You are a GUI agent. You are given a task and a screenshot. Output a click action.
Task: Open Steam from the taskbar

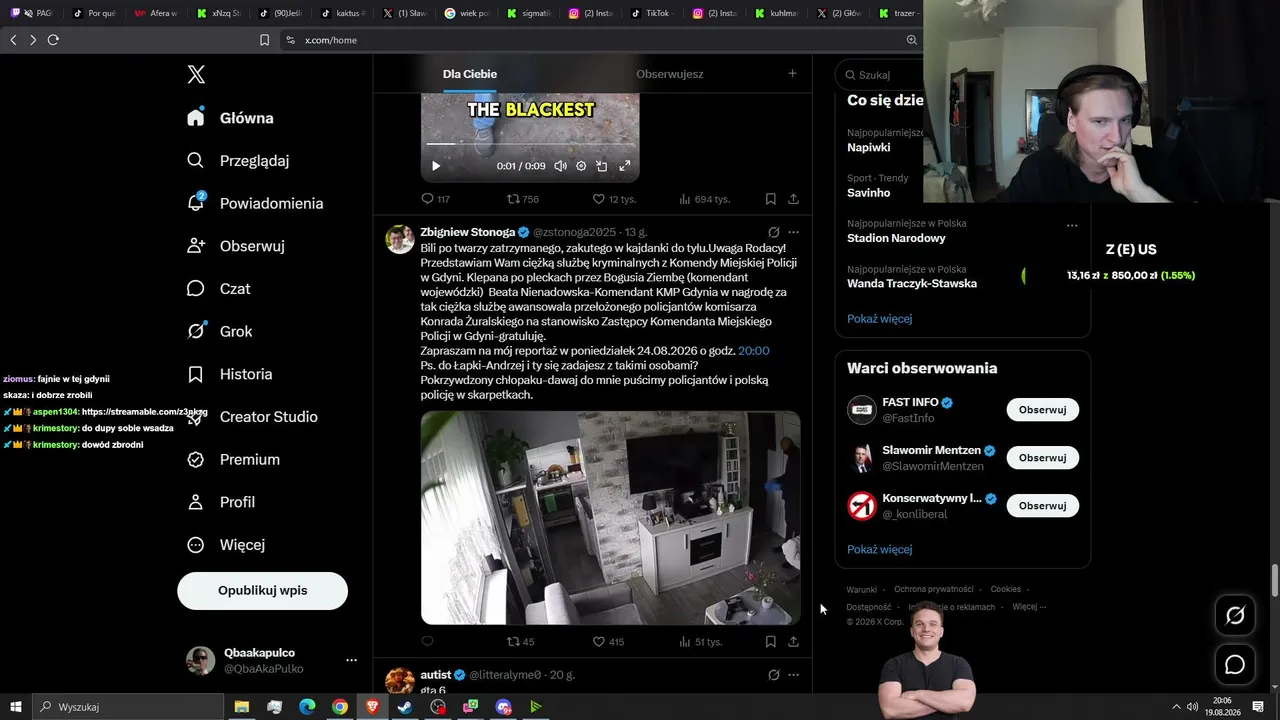405,707
